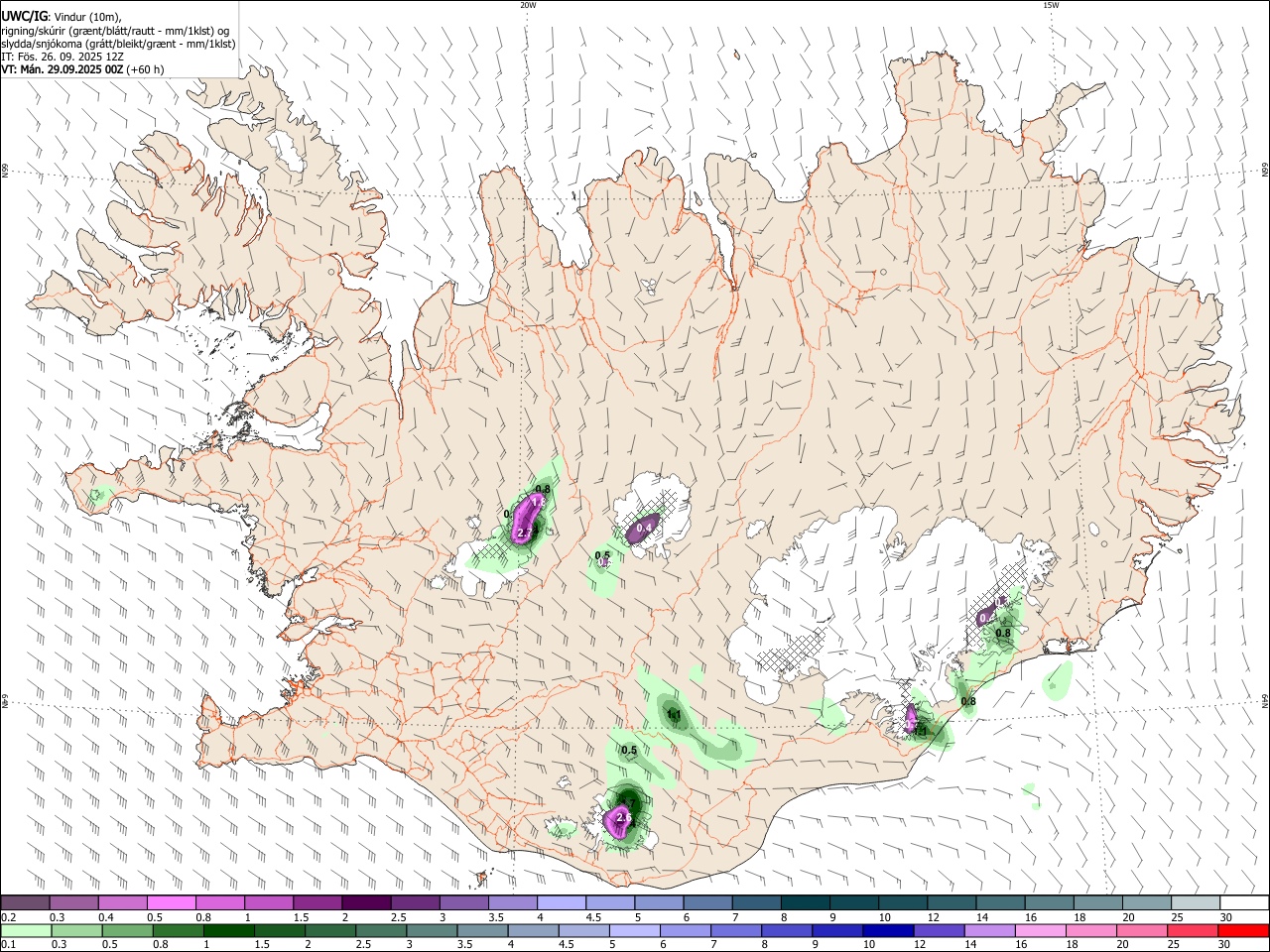Click upper legend swatch labeled 3
The width and height of the screenshot is (1270, 952).
[462, 903]
